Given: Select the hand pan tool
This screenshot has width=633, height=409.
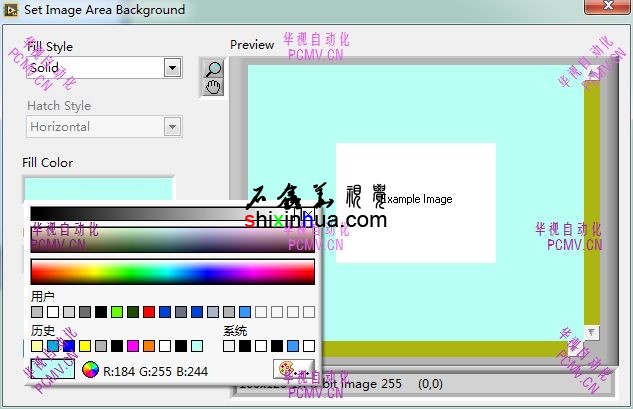Looking at the screenshot, I should (212, 87).
